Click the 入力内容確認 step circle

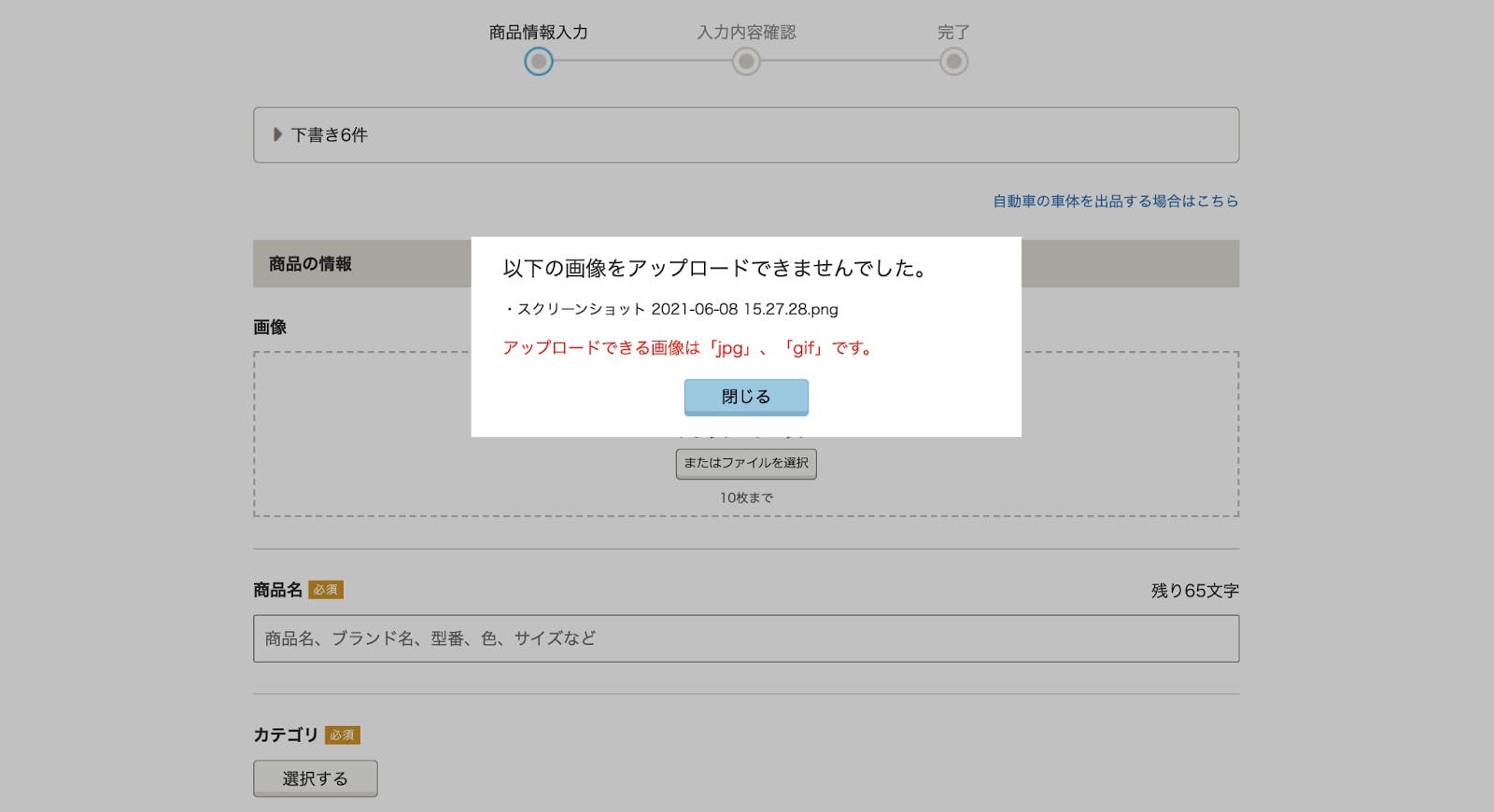(x=746, y=62)
